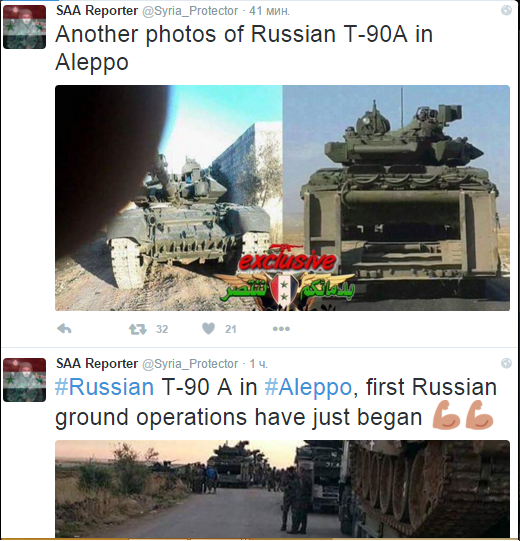
Task: Retweet the T-90A photos tweet
Action: [x=138, y=329]
